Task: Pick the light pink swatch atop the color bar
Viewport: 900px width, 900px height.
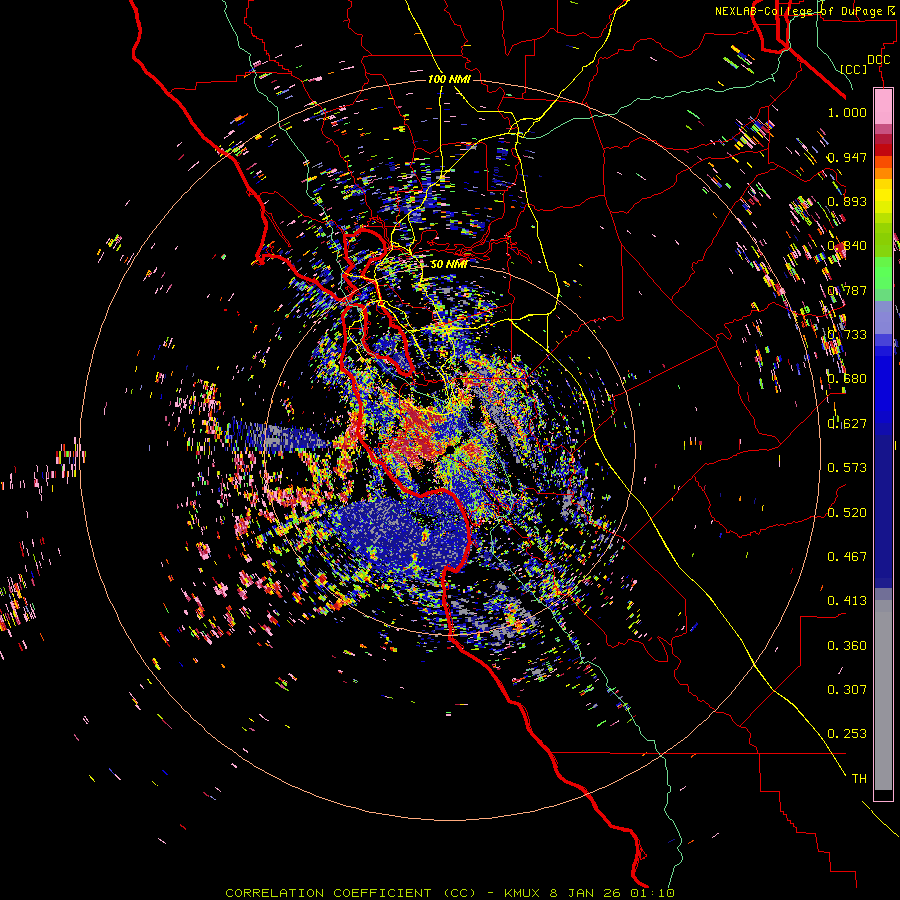Action: [x=883, y=106]
